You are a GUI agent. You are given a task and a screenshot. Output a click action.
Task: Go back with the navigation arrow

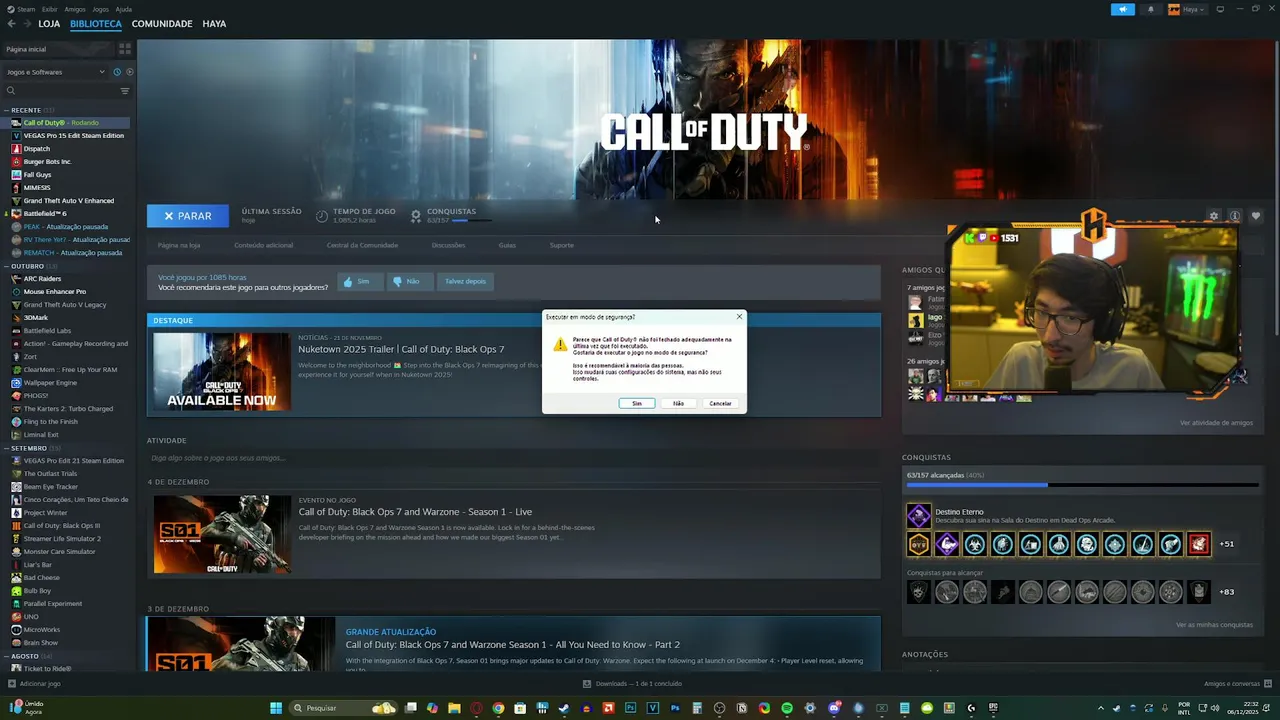coord(12,24)
